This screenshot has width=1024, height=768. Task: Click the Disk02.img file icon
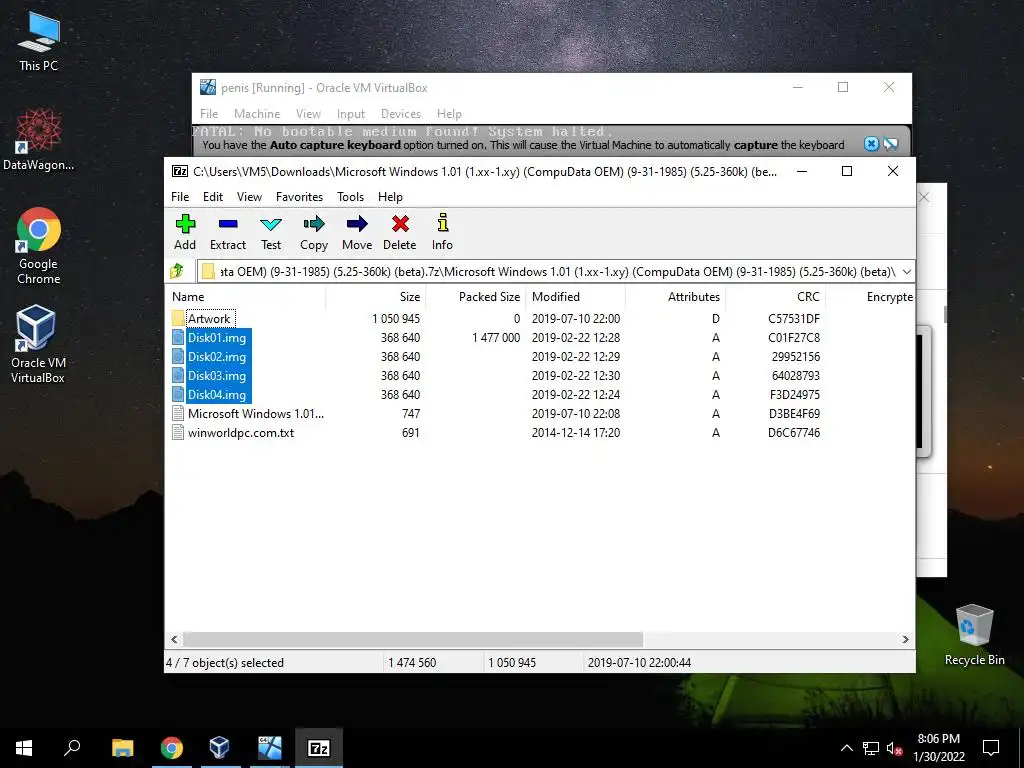pos(178,357)
